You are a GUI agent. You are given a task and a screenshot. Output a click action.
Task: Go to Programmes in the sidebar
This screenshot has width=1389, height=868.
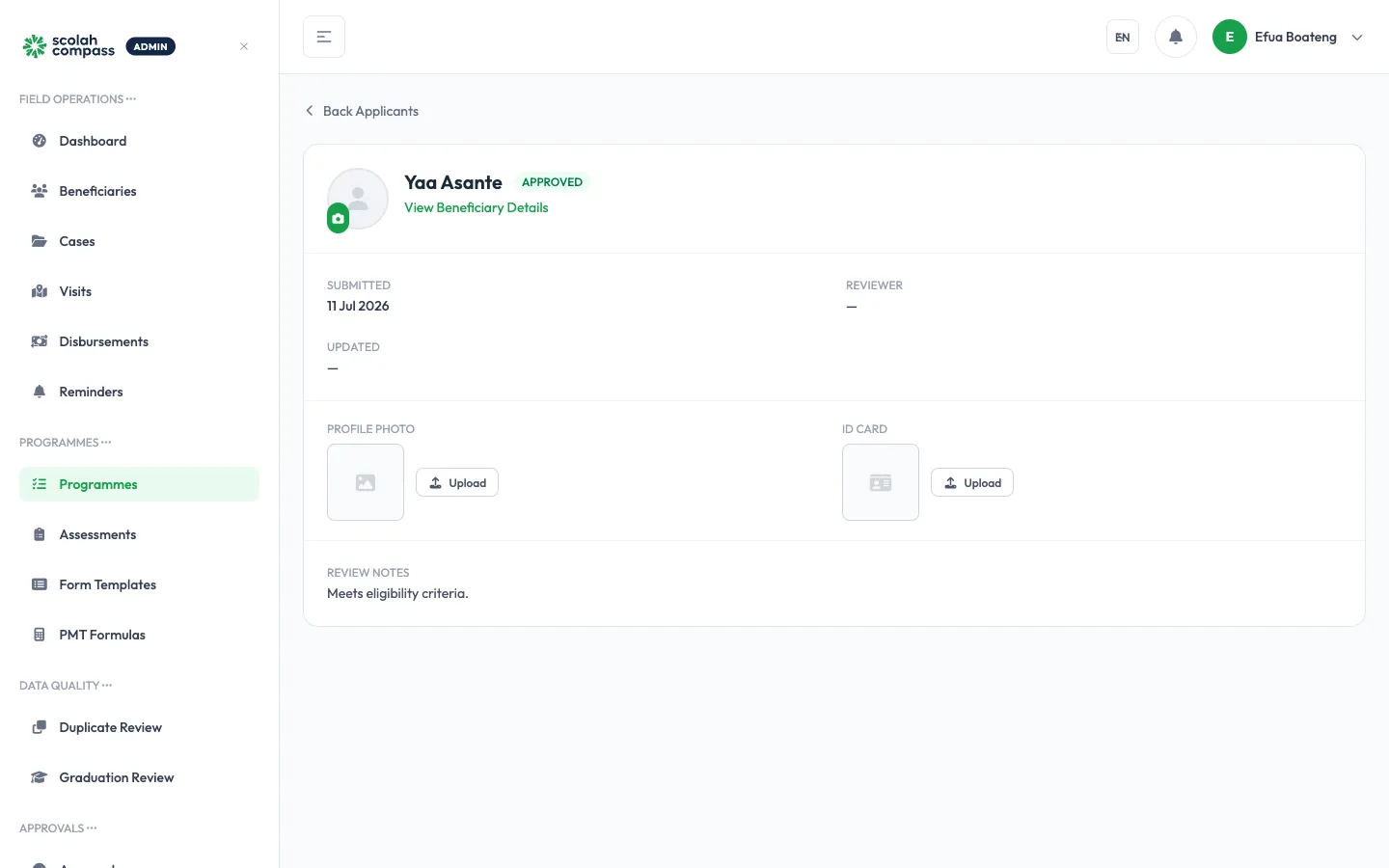tap(139, 484)
